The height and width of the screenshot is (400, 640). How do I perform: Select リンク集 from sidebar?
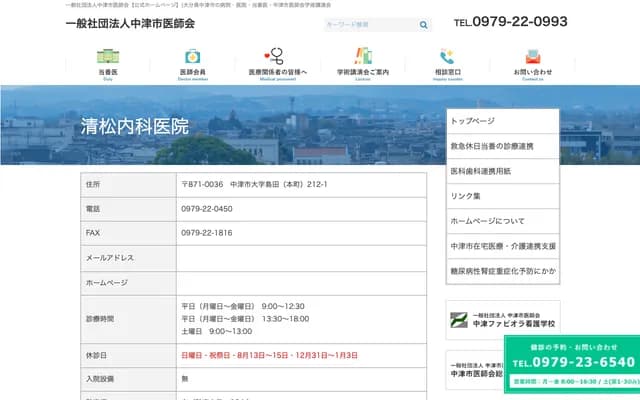pos(502,196)
